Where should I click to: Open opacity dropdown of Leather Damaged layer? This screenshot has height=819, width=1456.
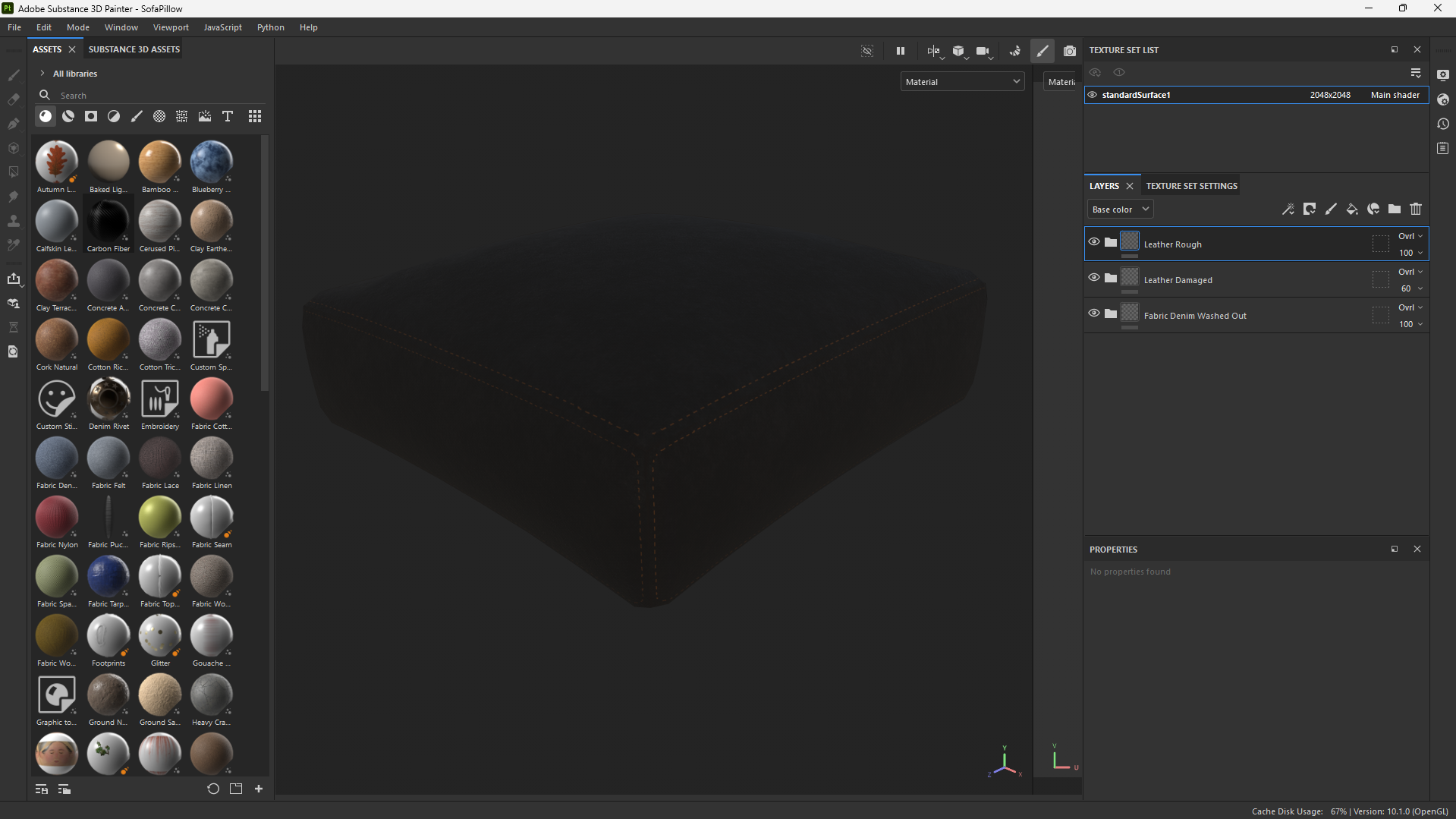[1411, 288]
